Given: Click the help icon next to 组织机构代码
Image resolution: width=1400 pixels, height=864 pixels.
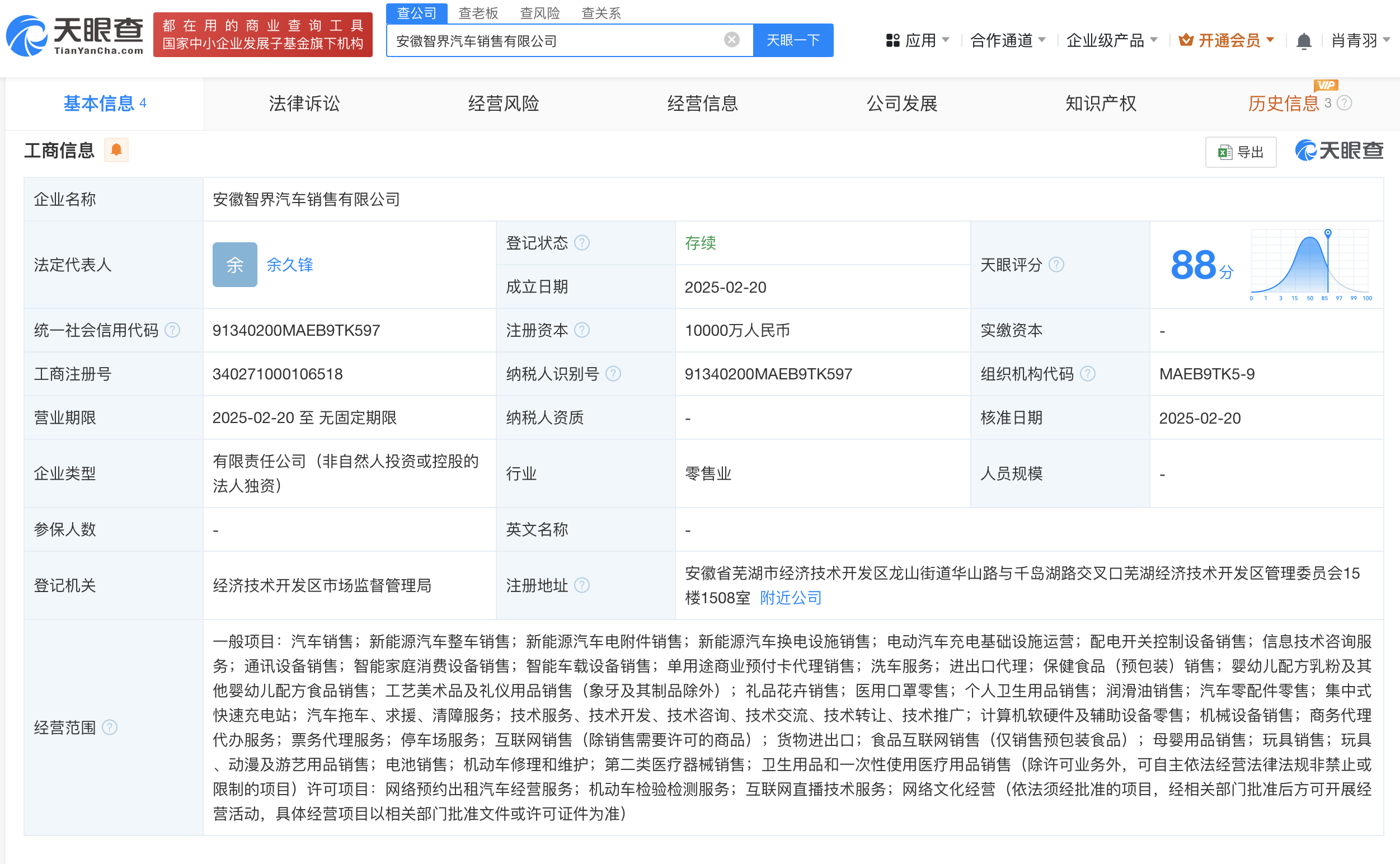Looking at the screenshot, I should 1087,374.
